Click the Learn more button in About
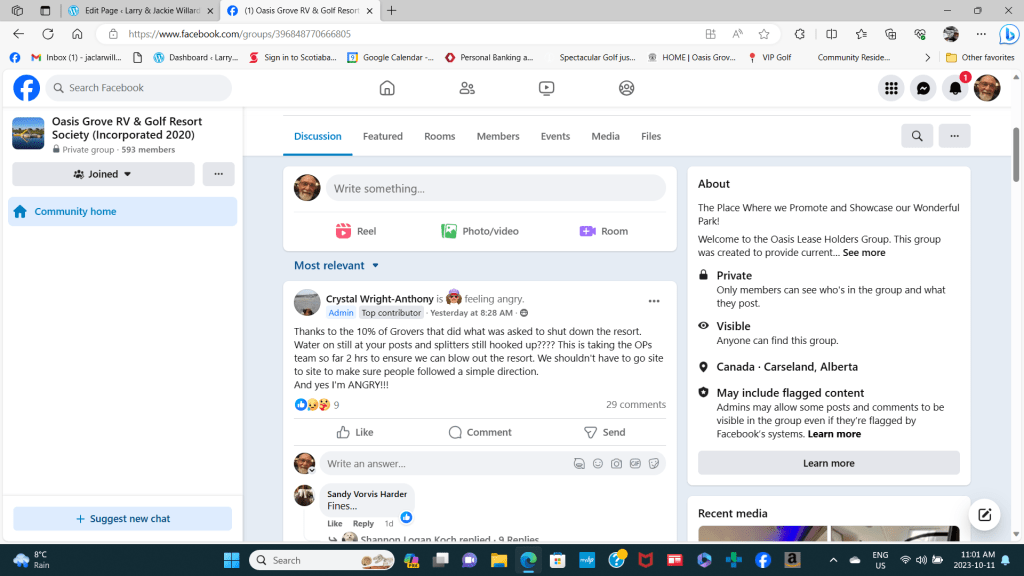The width and height of the screenshot is (1024, 576). coord(828,463)
